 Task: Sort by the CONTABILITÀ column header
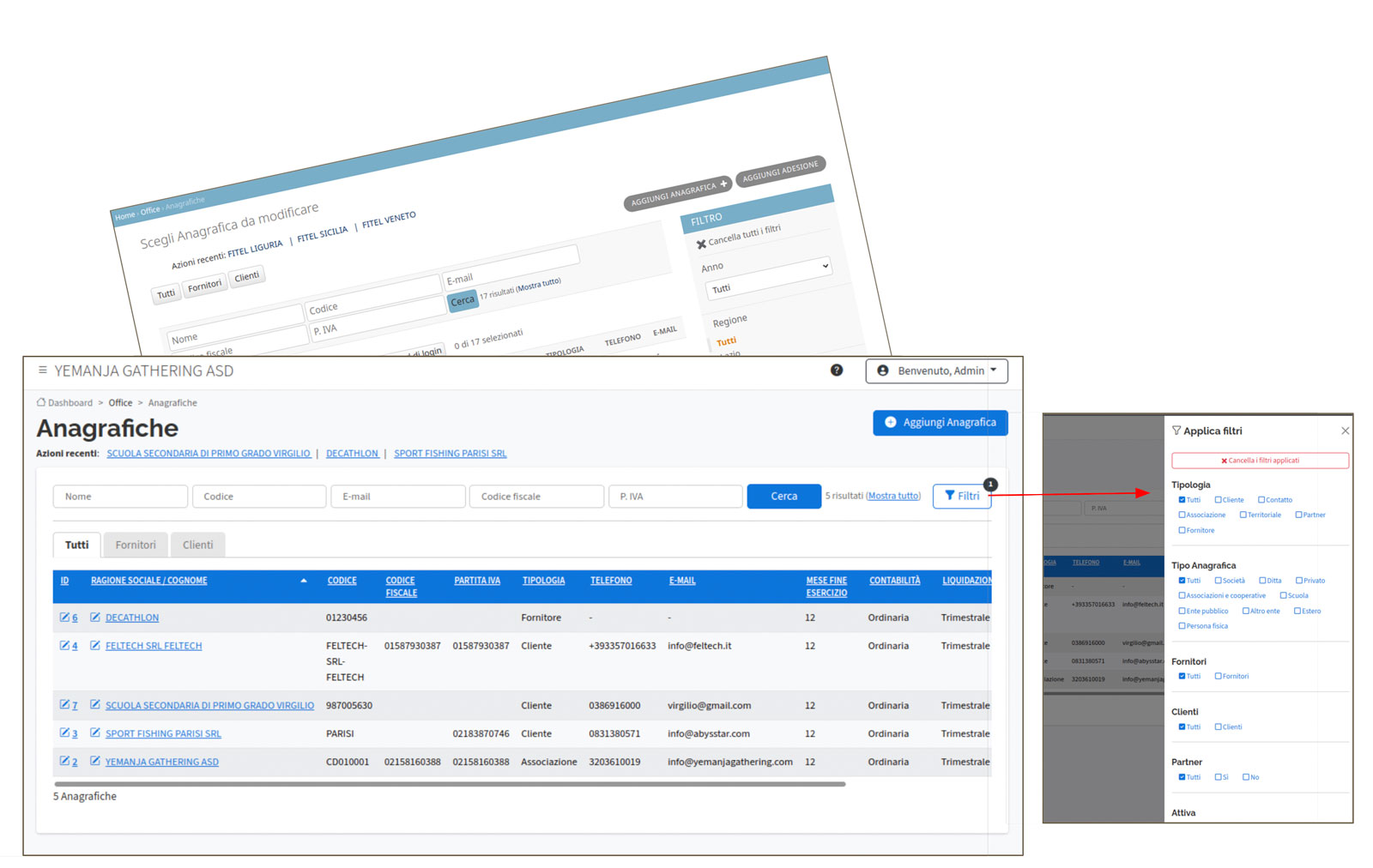point(894,581)
